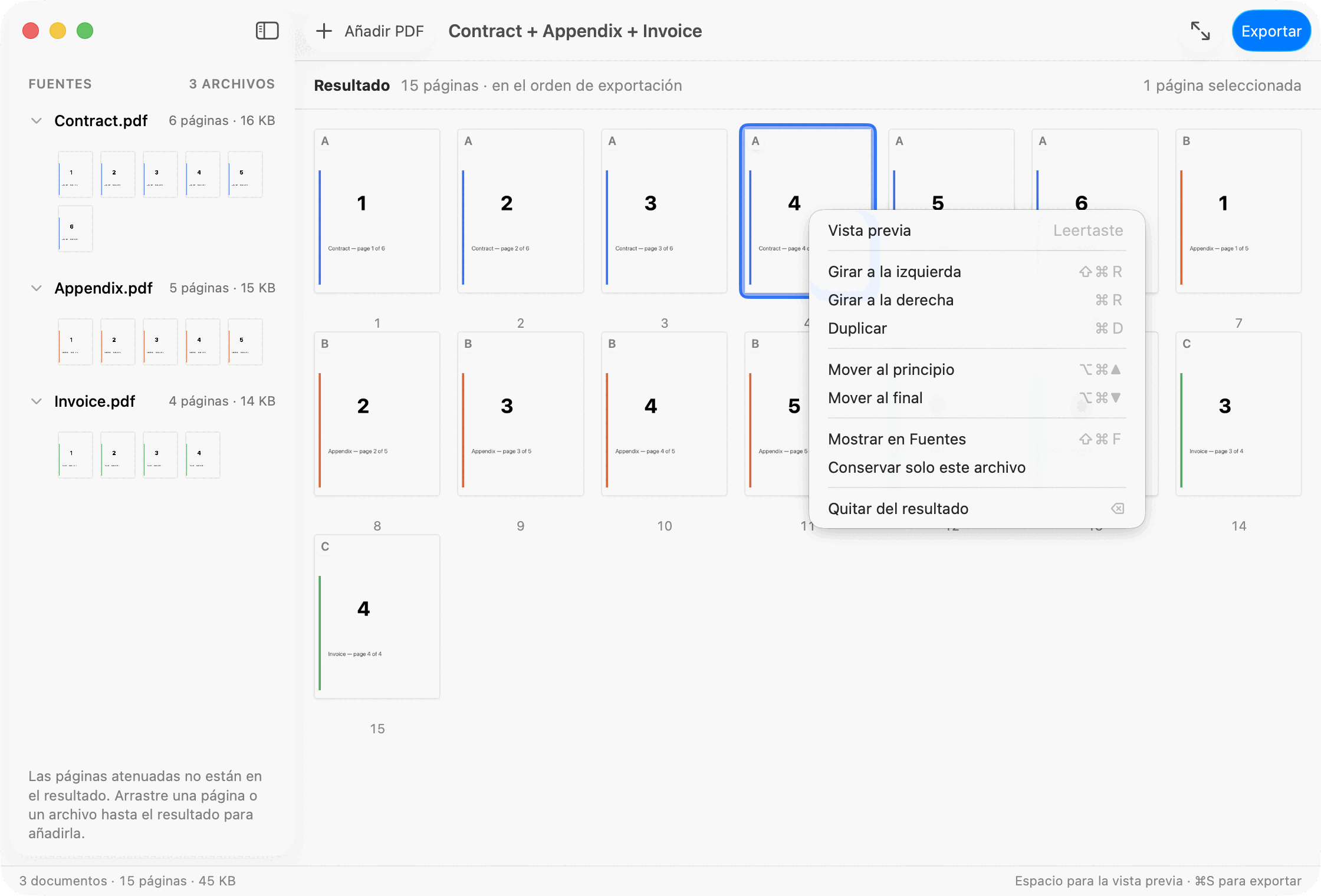The height and width of the screenshot is (896, 1321).
Task: Click Invoice.pdf source page 2 mini thumbnail
Action: (x=118, y=455)
